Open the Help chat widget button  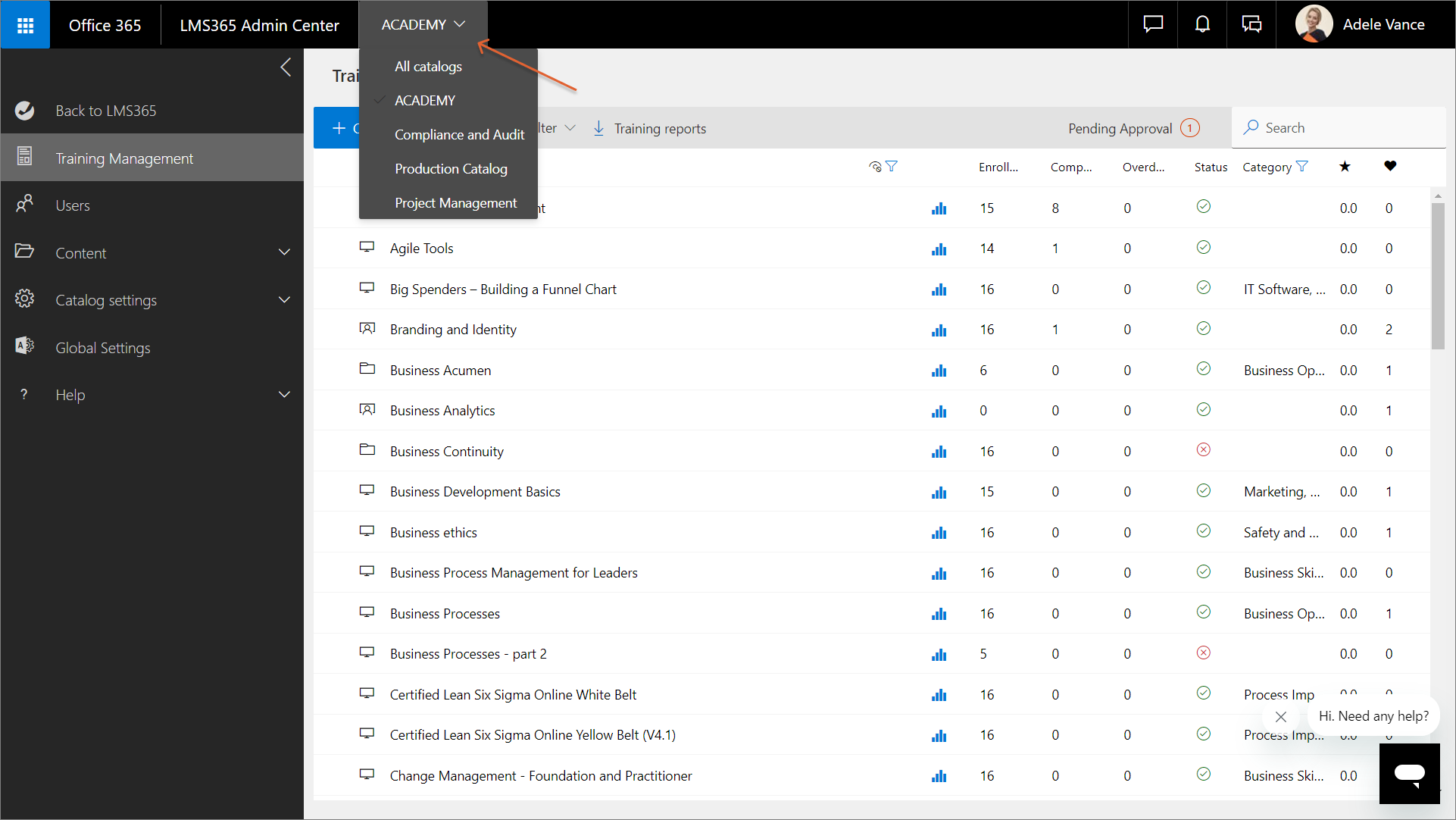tap(1409, 773)
